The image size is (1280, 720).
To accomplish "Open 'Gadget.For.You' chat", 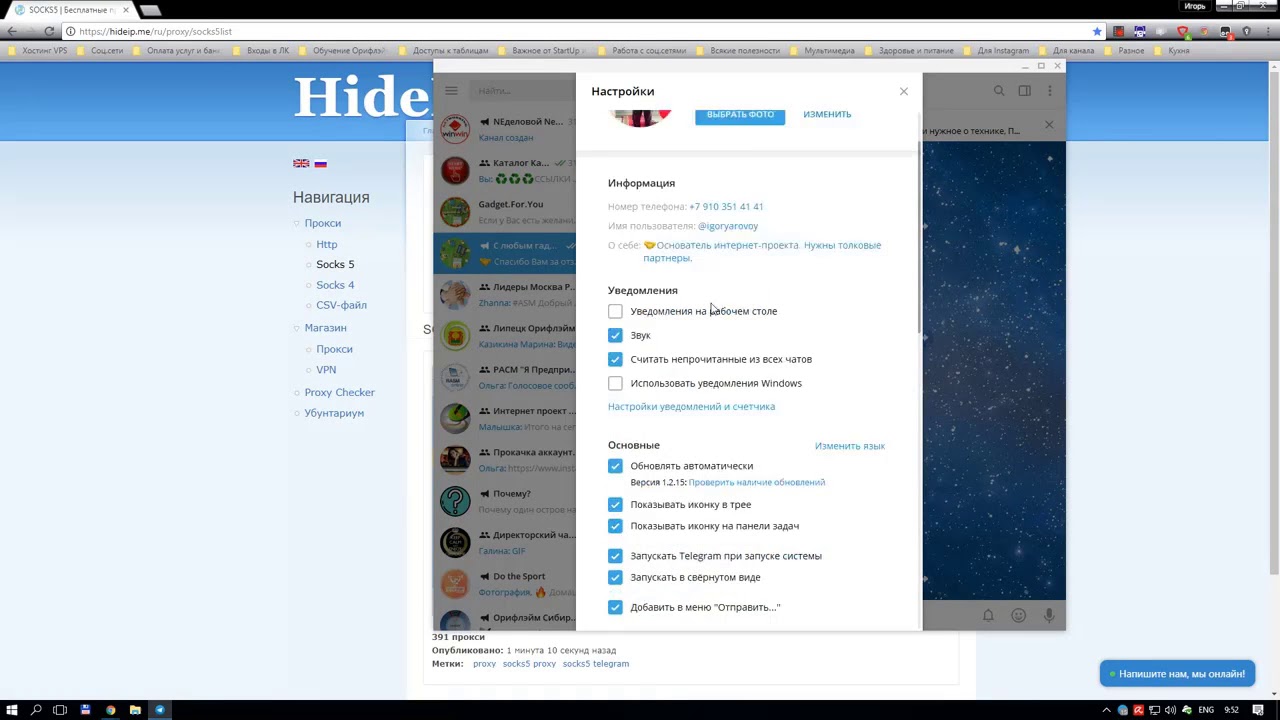I will [505, 211].
